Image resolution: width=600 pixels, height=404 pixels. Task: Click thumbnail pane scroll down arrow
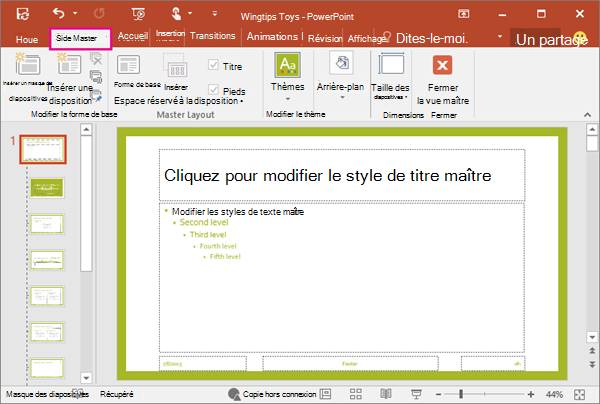(86, 378)
